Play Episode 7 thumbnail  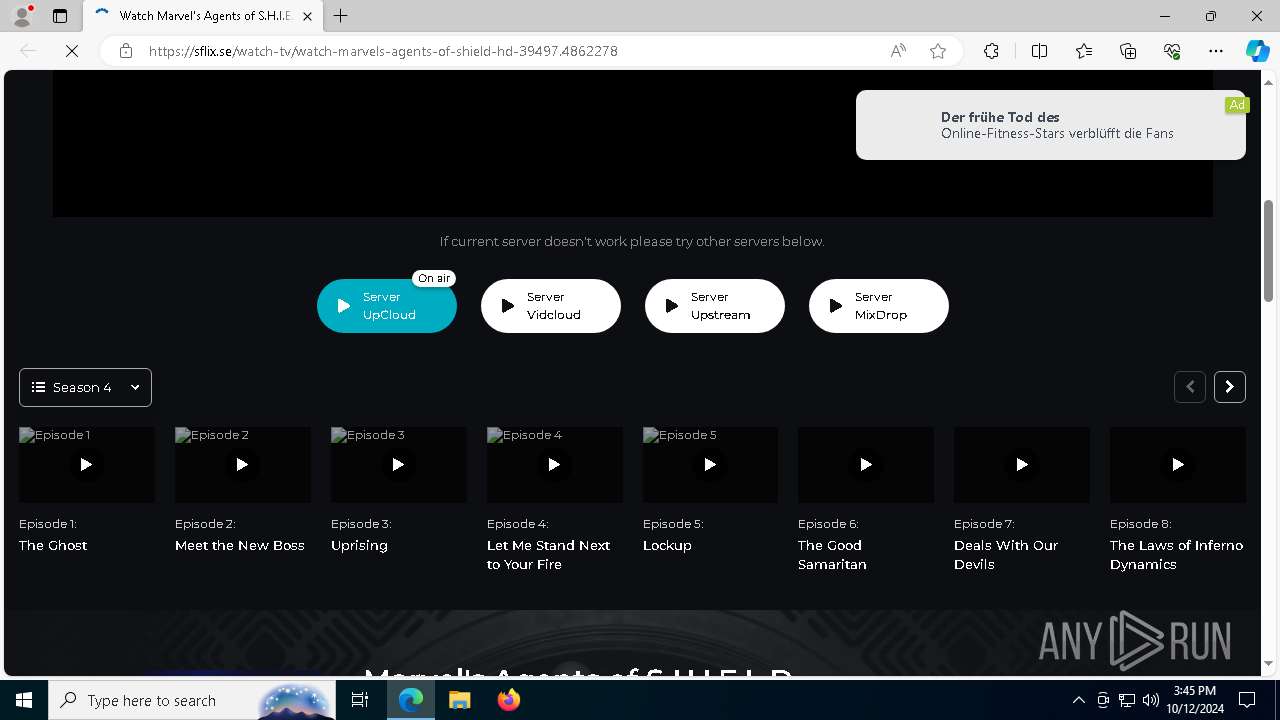coord(1022,465)
